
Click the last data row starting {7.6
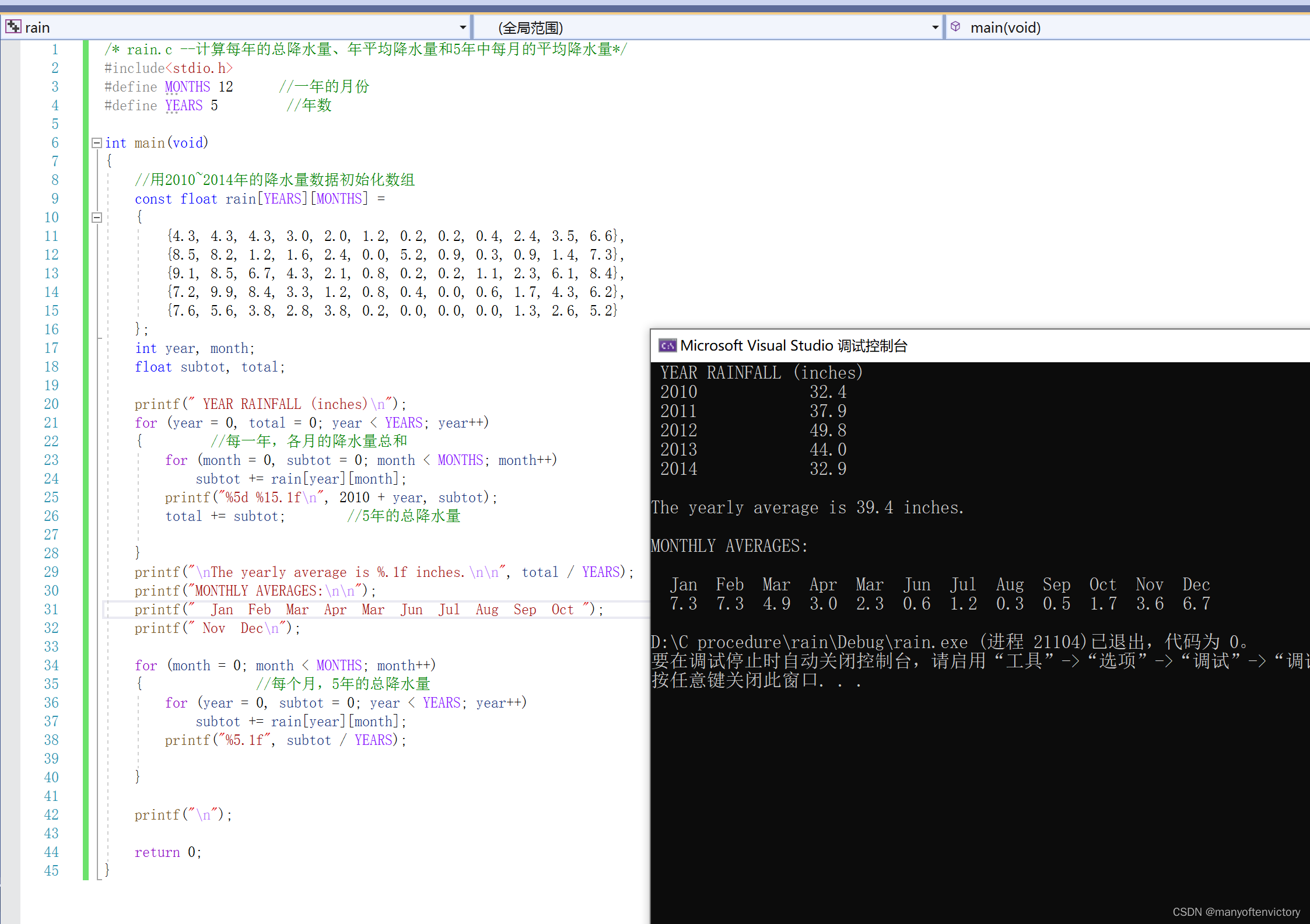[x=392, y=311]
